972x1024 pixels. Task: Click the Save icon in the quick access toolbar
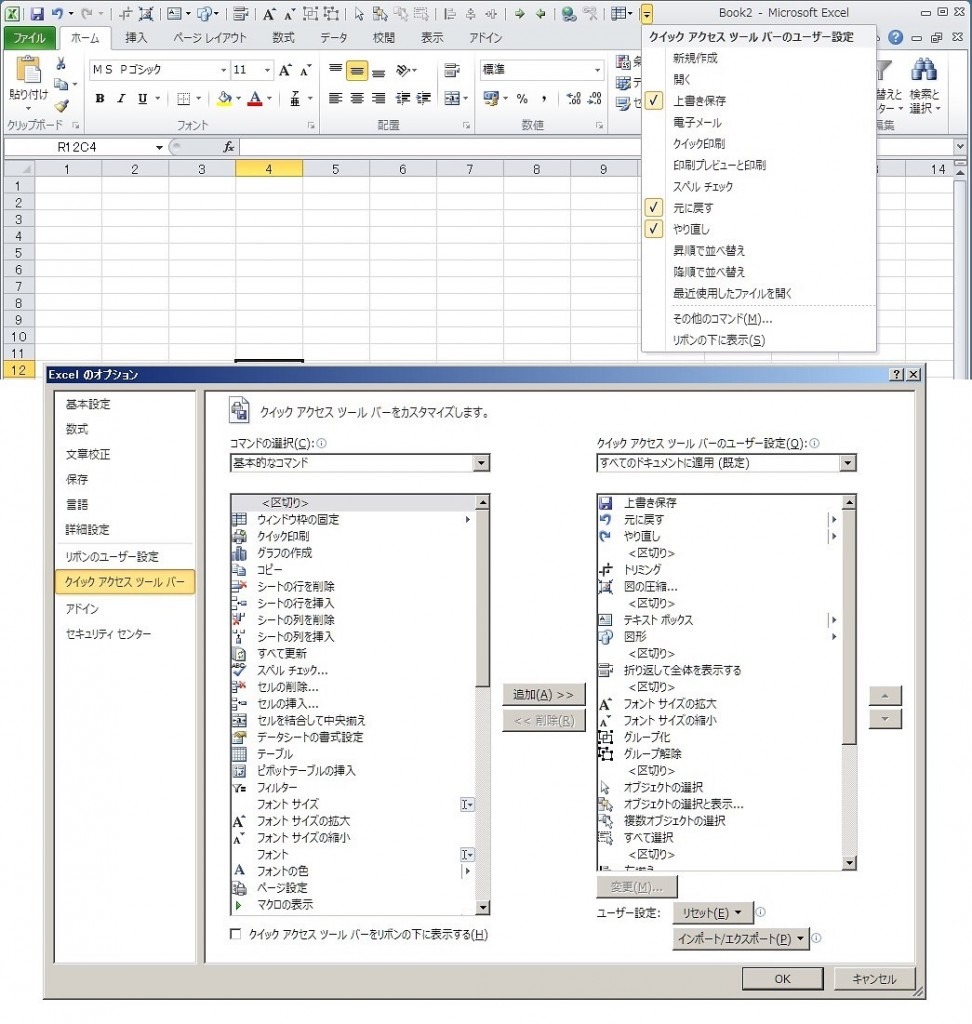click(37, 13)
